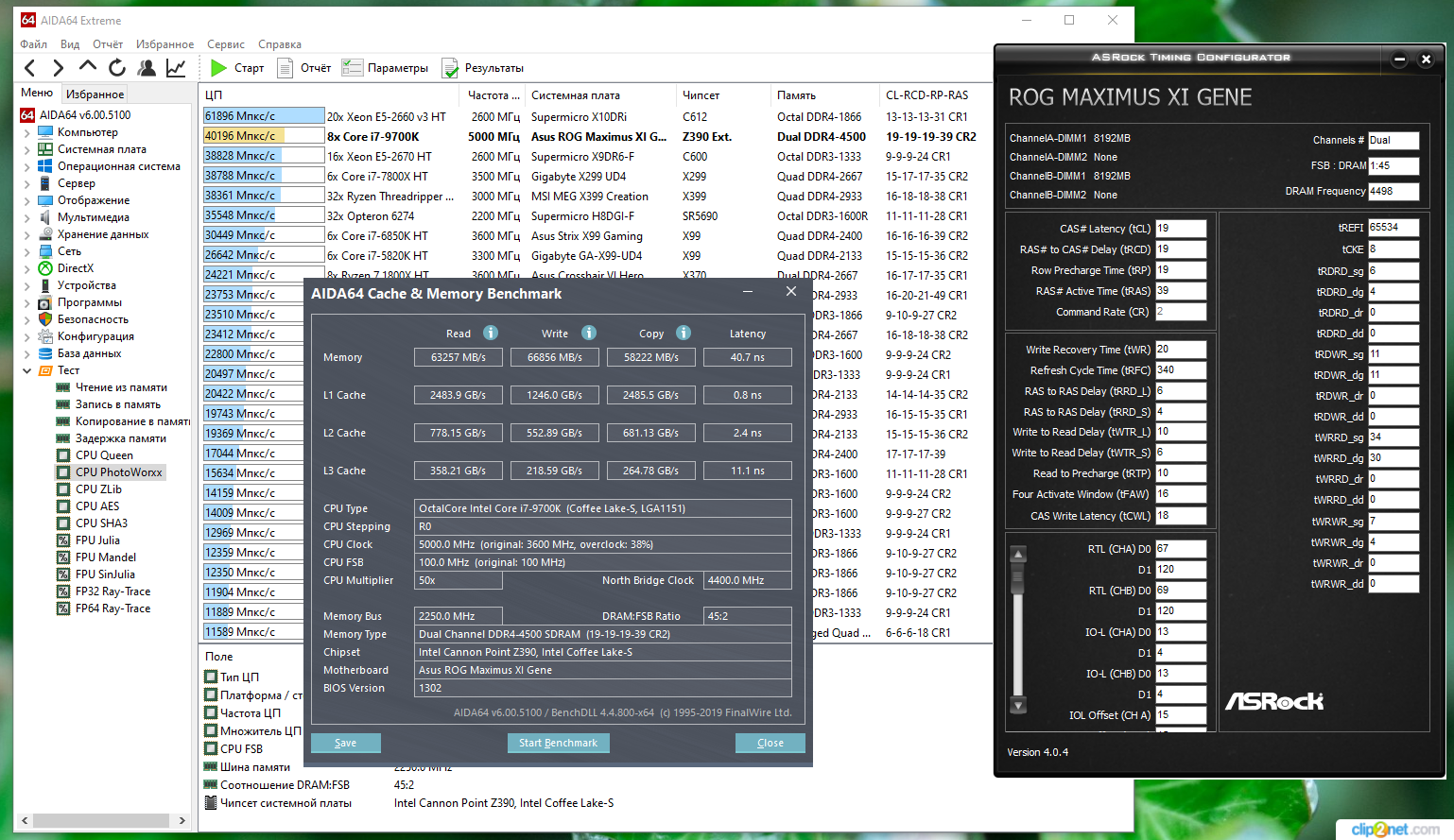This screenshot has height=840, width=1454.
Task: Sort results by CL-RCD-RP-RAS column header
Action: click(927, 95)
